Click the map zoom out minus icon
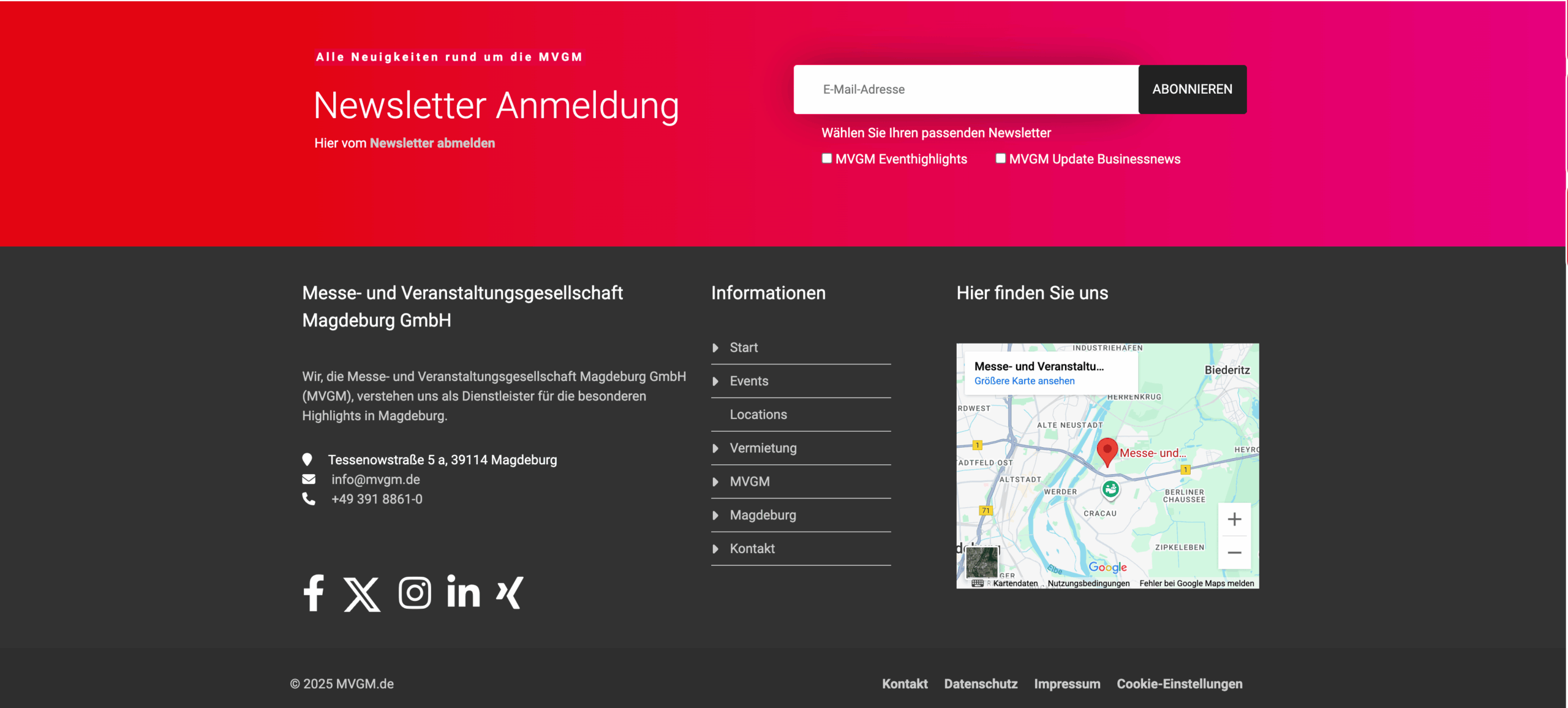The image size is (1568, 708). 1234,552
